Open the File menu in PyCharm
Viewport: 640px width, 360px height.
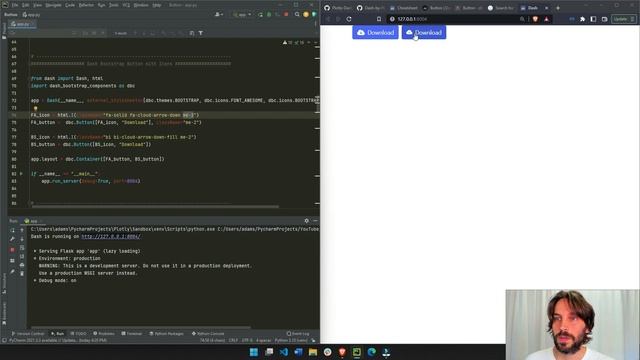tap(15, 5)
